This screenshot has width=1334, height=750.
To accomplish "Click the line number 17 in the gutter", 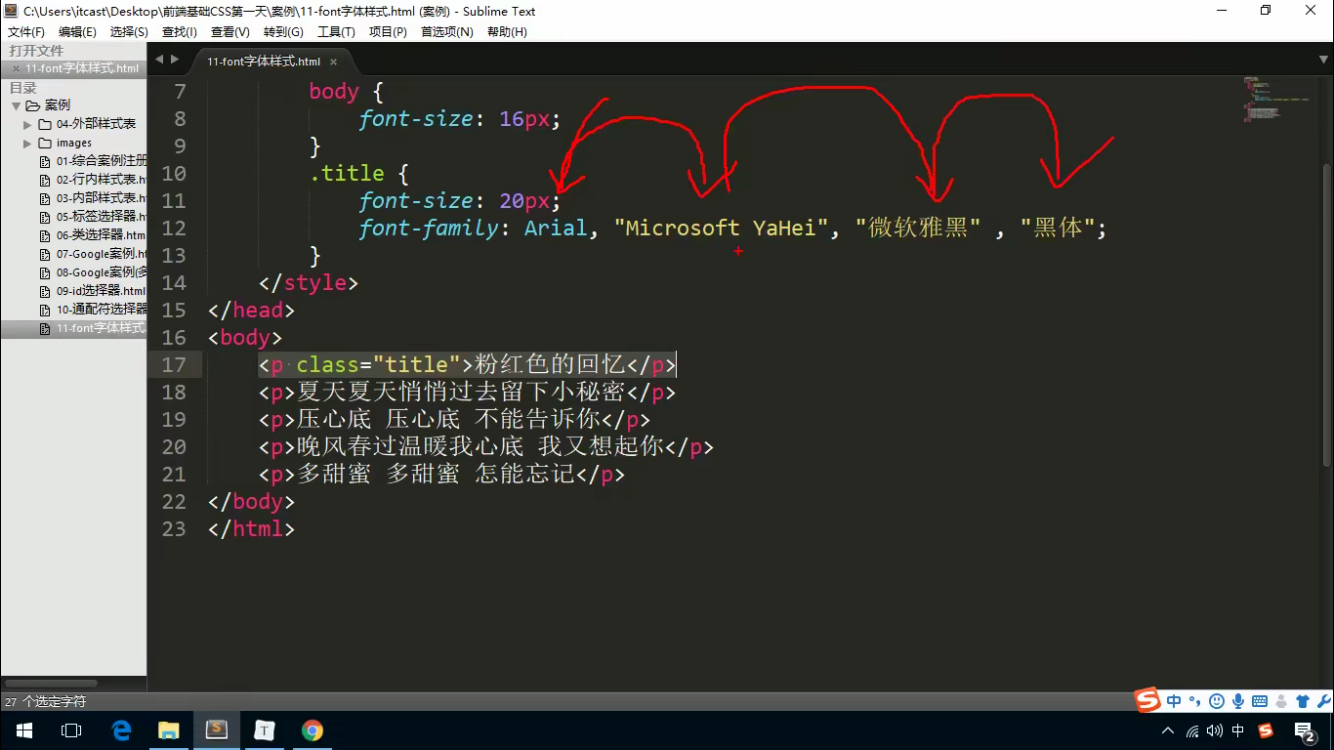I will tap(174, 365).
